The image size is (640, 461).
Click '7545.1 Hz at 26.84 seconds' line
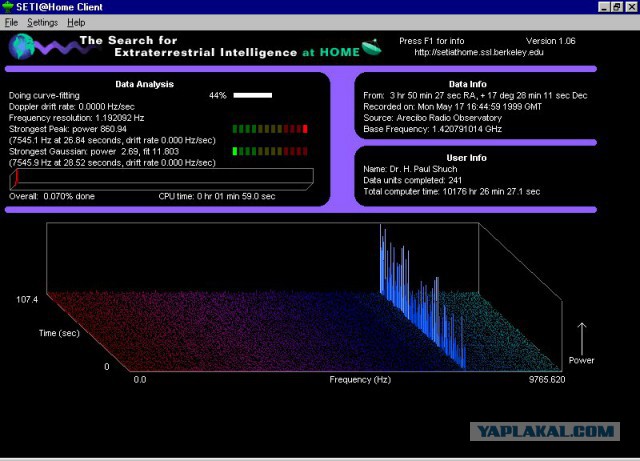[112, 140]
